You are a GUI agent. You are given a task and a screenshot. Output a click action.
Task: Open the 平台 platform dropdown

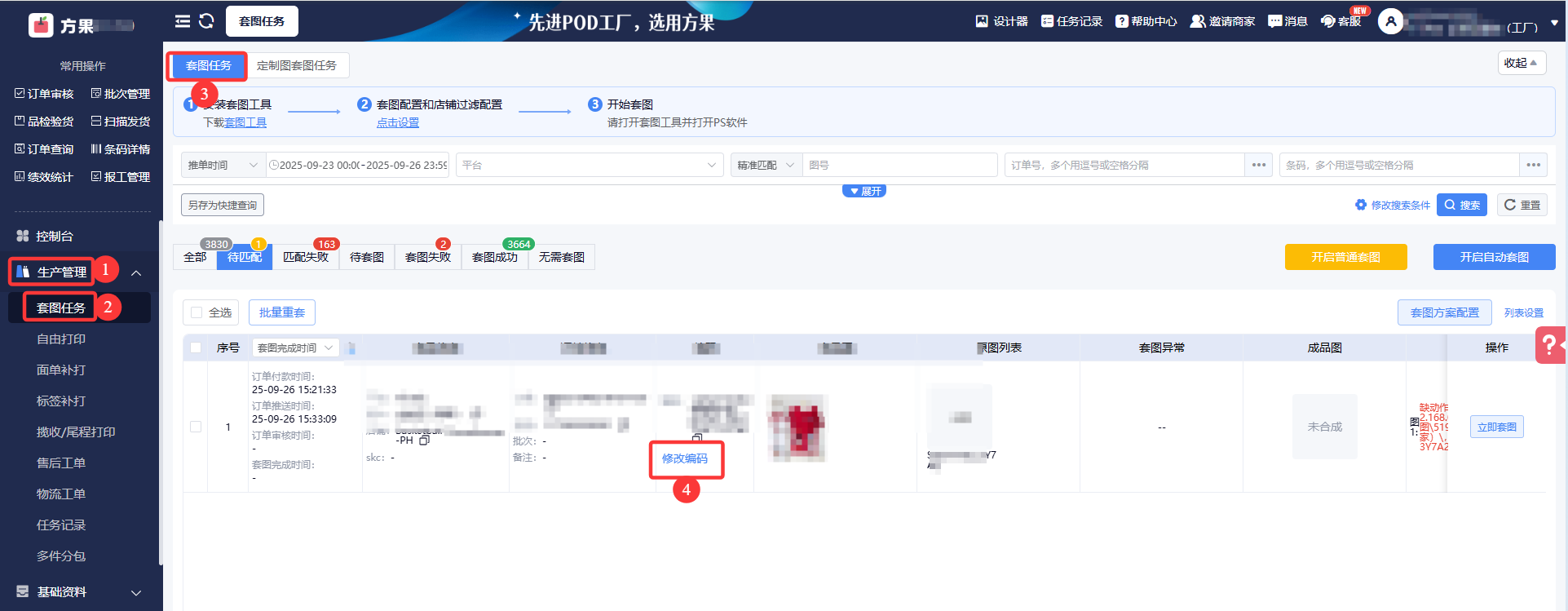(590, 165)
